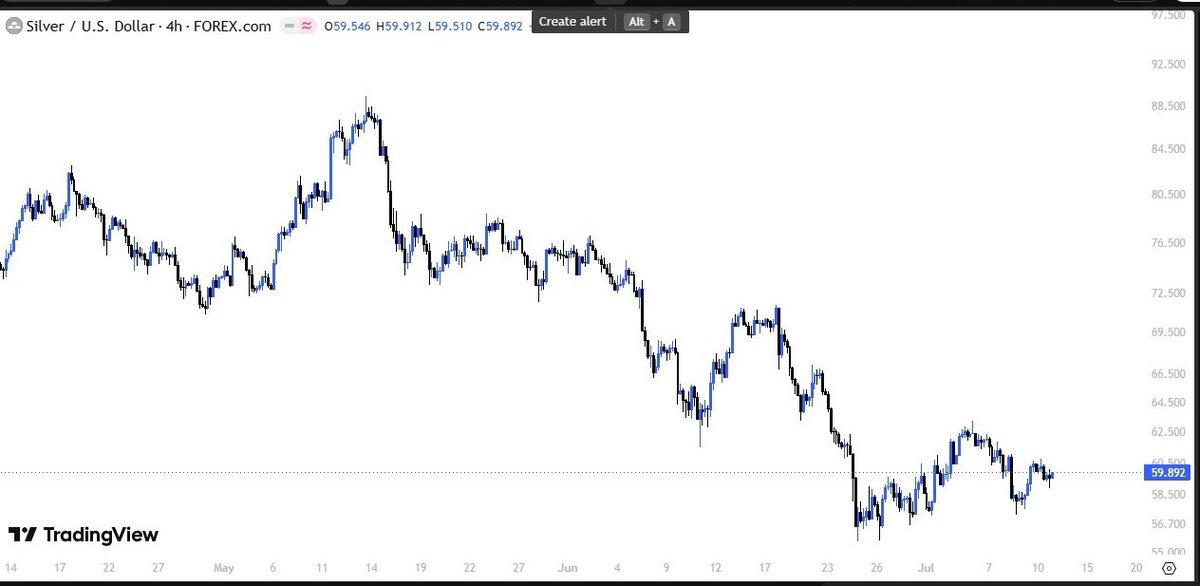This screenshot has height=586, width=1200.
Task: Click date 23 on the time axis
Action: point(828,568)
